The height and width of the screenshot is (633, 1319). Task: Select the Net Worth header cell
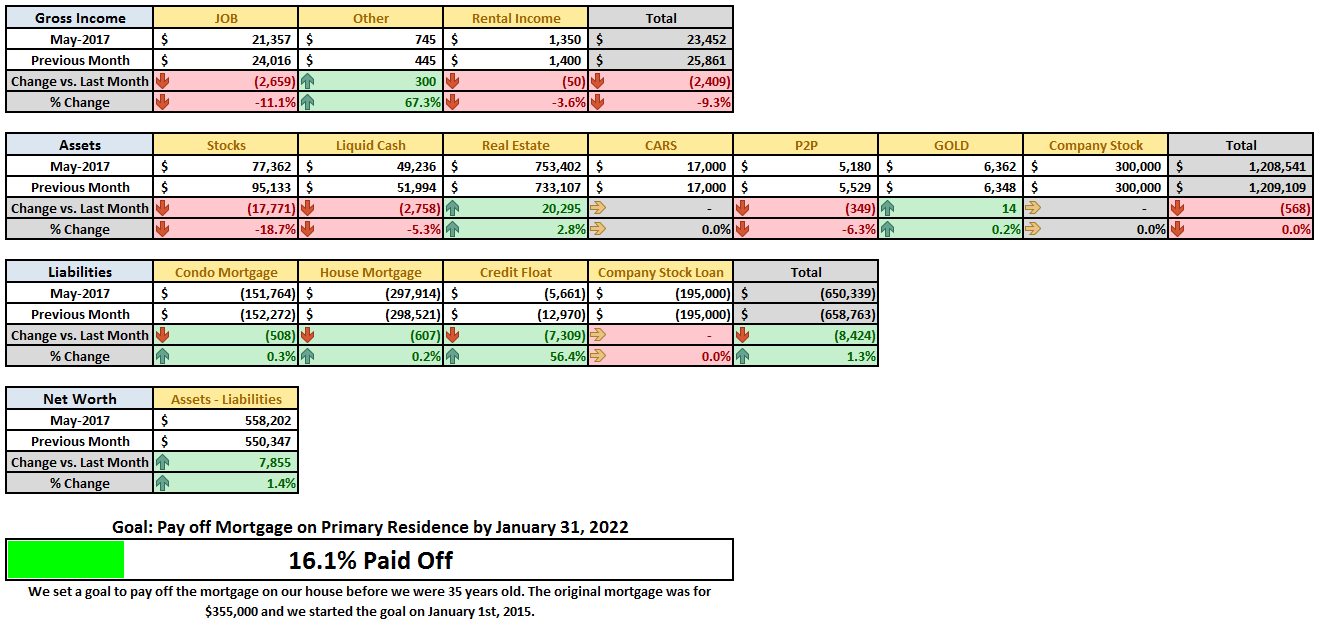tap(80, 399)
